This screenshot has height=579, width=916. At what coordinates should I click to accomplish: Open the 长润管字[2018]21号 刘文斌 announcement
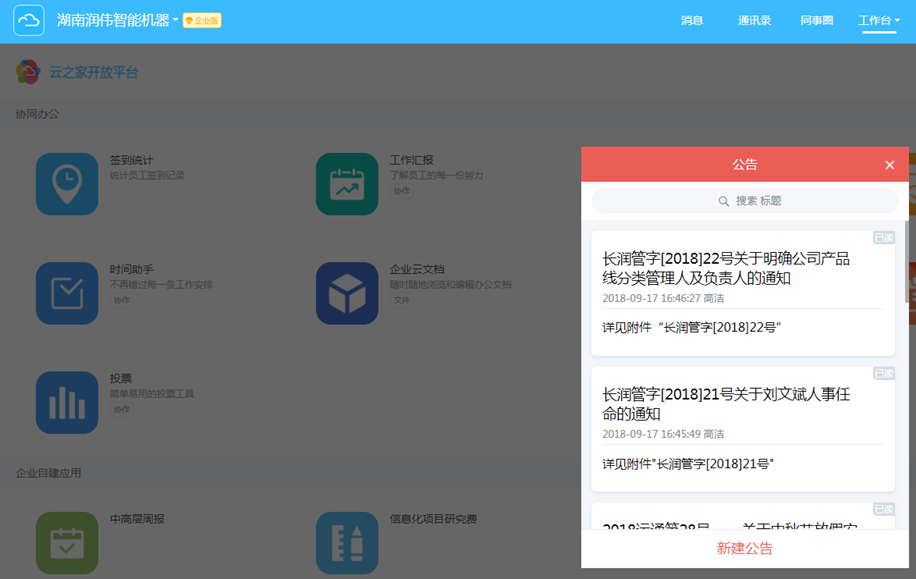click(726, 404)
